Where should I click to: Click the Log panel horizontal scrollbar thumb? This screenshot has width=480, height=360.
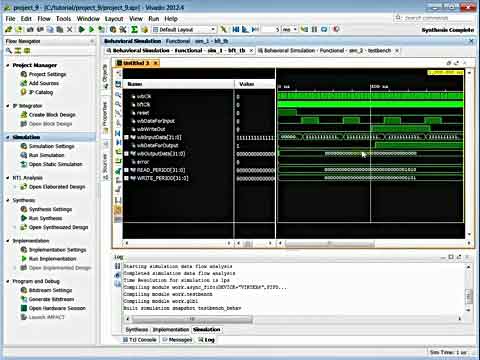(x=192, y=319)
